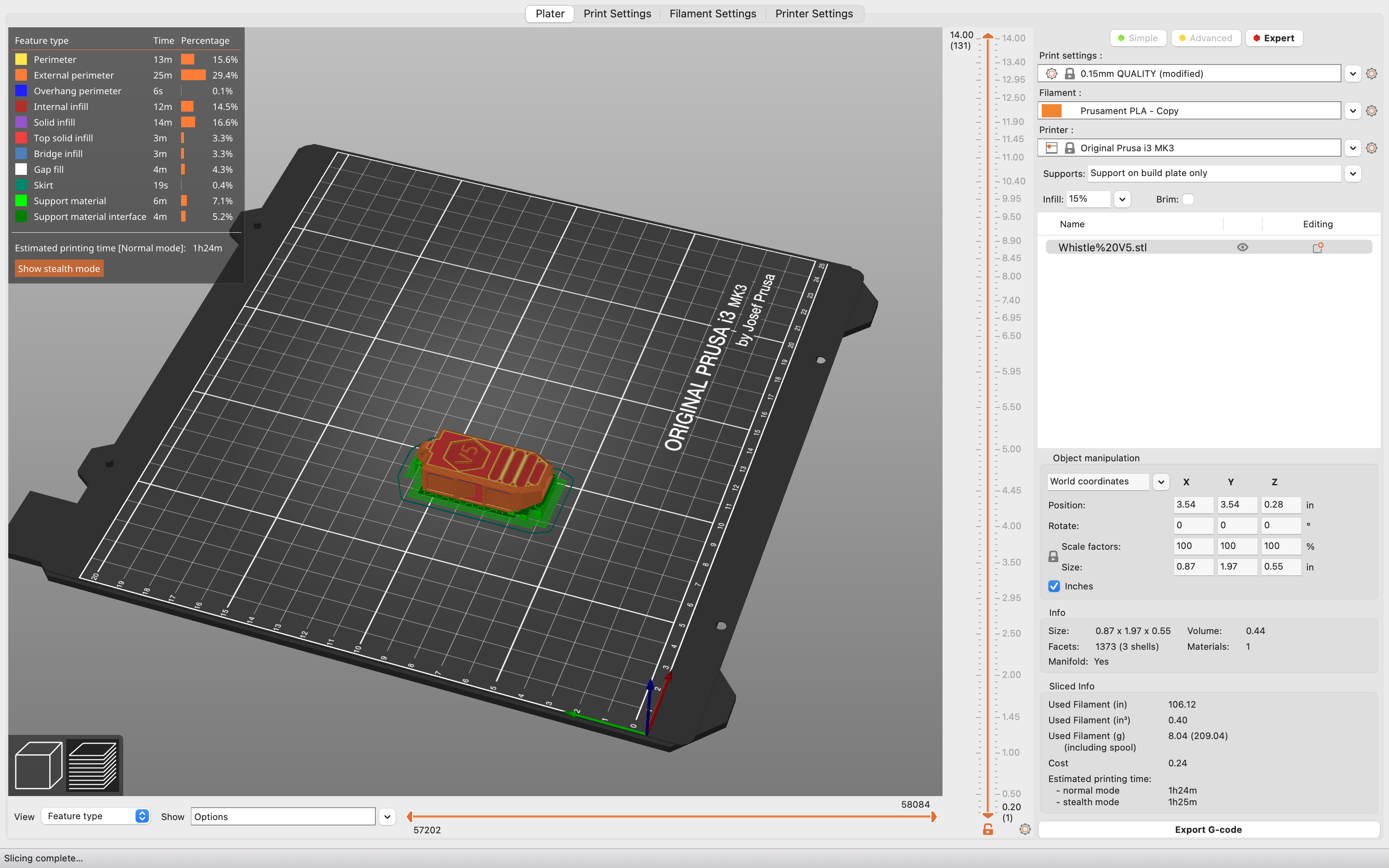The height and width of the screenshot is (868, 1389).
Task: Select Expert mode
Action: point(1274,38)
